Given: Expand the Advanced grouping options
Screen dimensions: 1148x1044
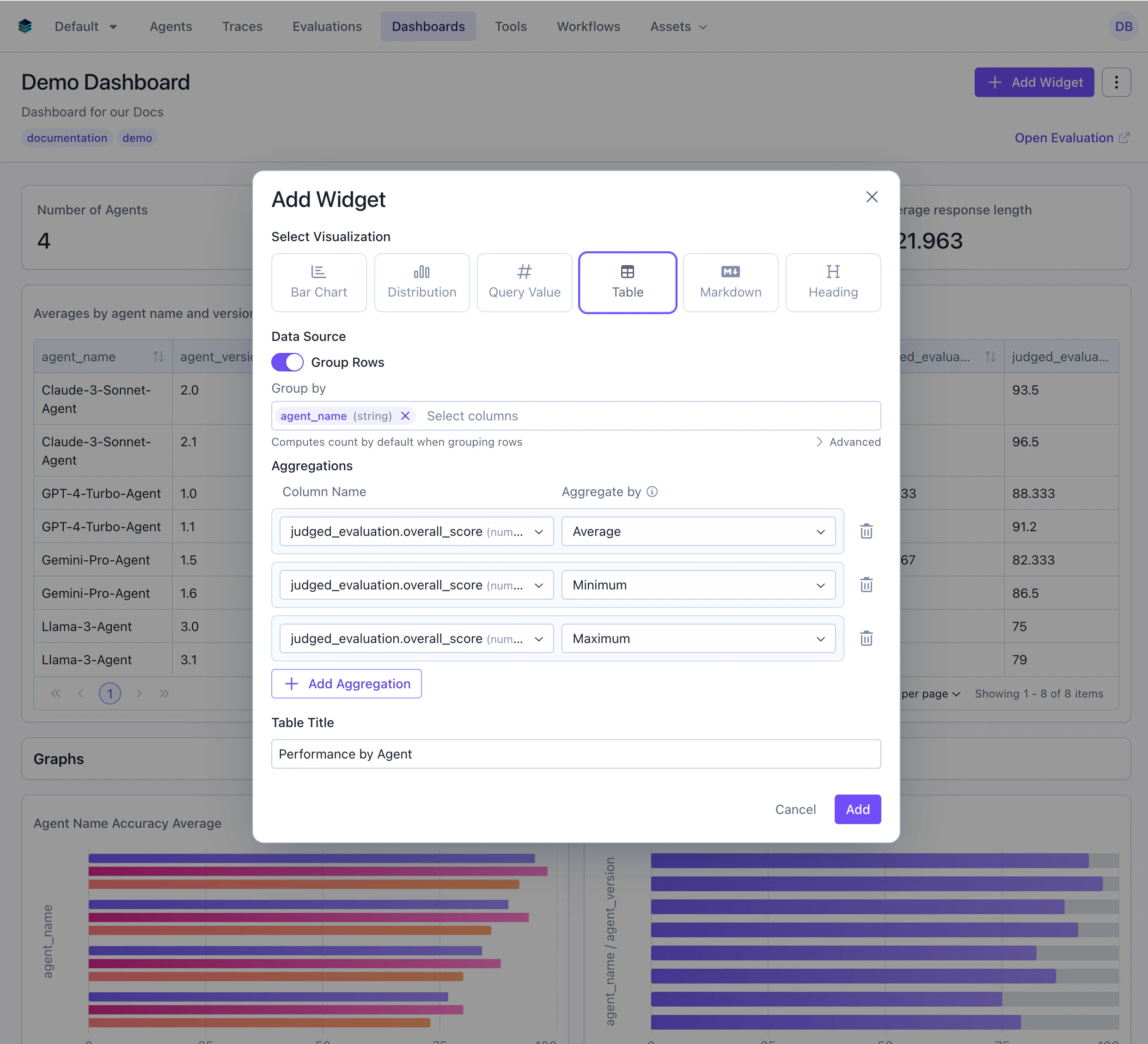Looking at the screenshot, I should 848,442.
